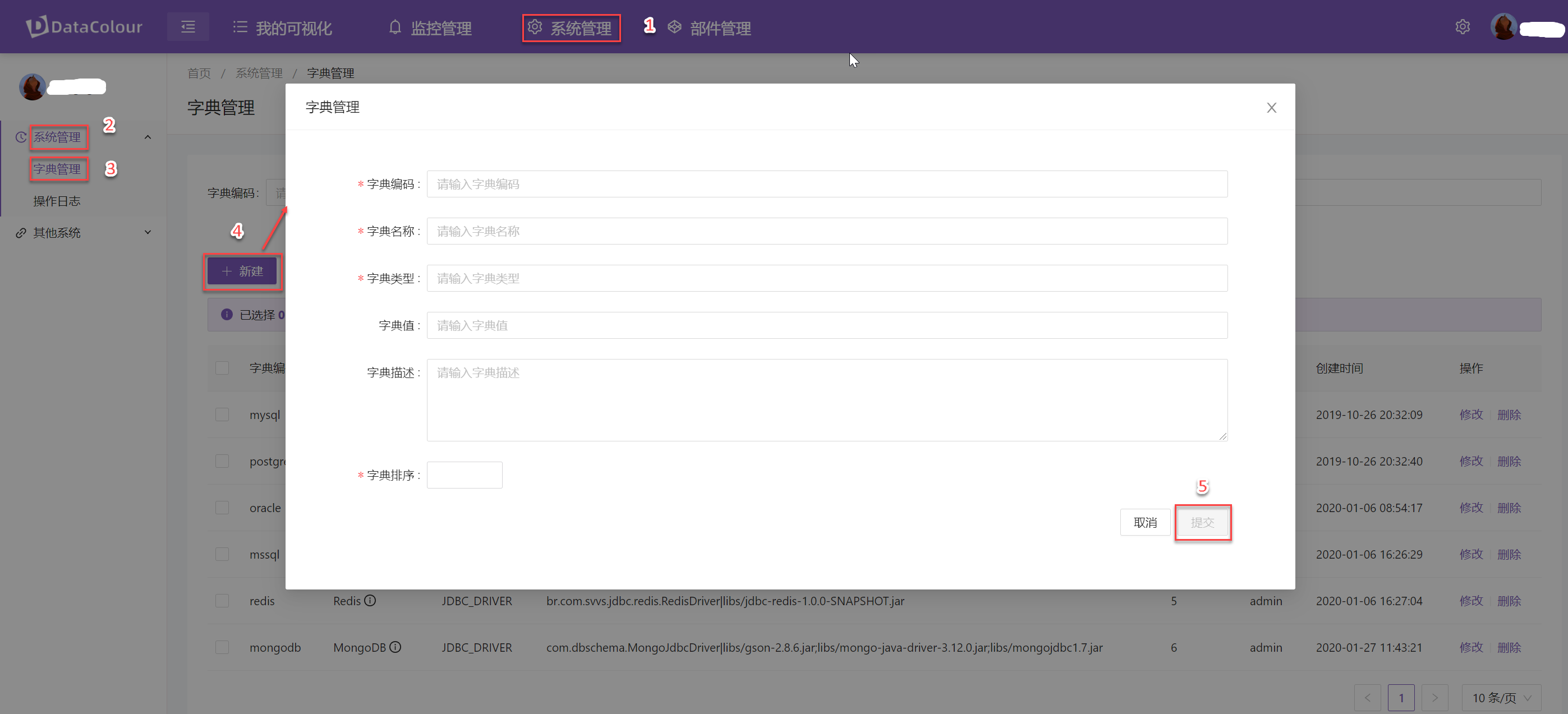The image size is (1568, 714).
Task: Click the 取消 button in dialog
Action: pyautogui.click(x=1145, y=522)
